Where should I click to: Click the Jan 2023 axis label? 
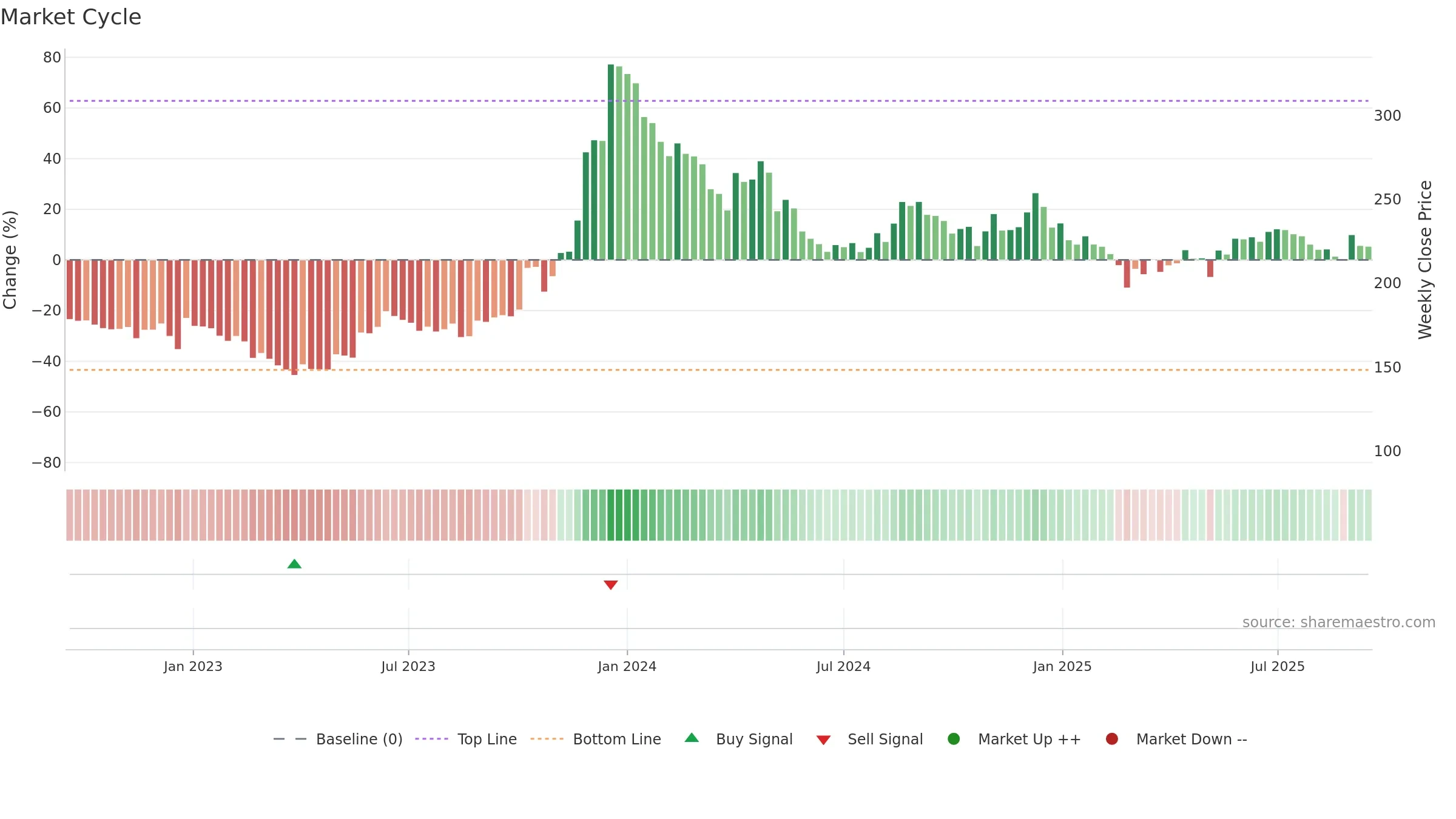pos(193,667)
